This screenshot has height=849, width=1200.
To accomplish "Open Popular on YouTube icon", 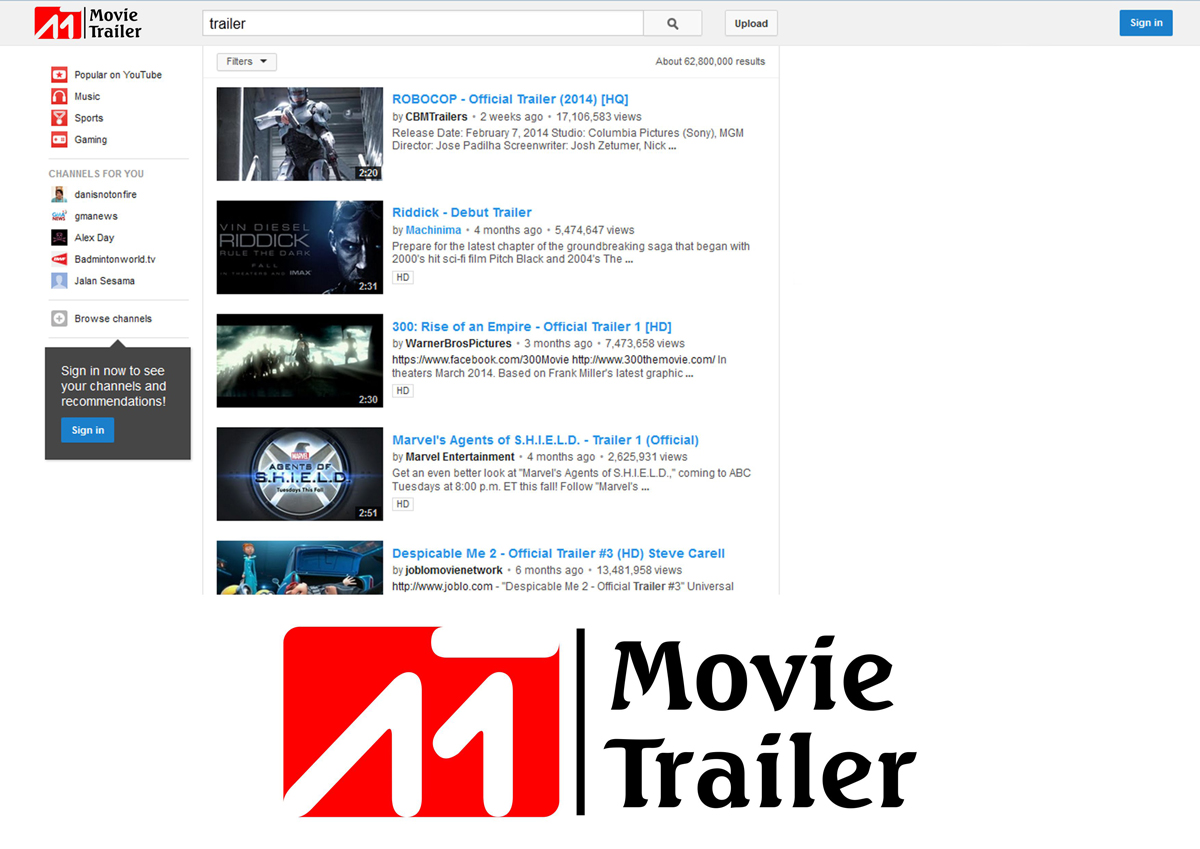I will 60,75.
